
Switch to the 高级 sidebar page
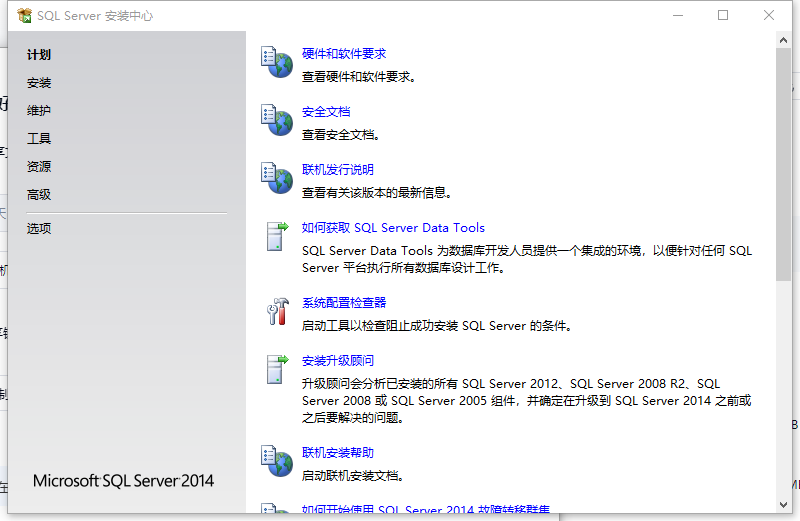point(39,194)
